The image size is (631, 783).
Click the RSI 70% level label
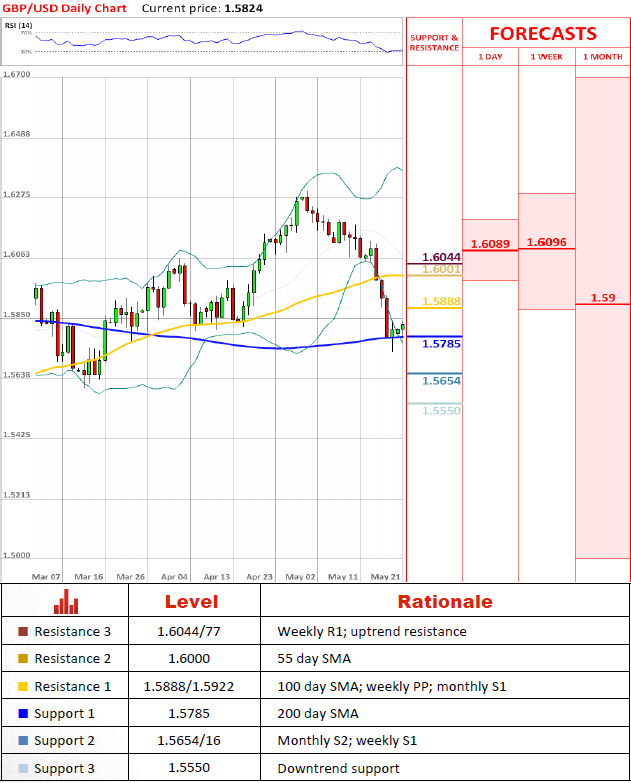tap(26, 33)
